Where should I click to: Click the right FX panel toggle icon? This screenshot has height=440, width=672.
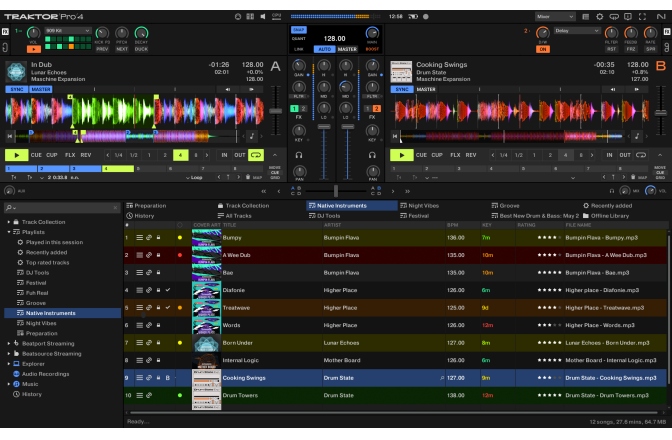(x=667, y=32)
